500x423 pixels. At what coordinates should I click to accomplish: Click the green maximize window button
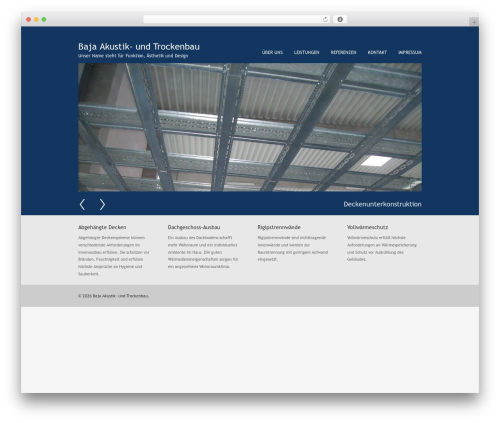coord(44,19)
